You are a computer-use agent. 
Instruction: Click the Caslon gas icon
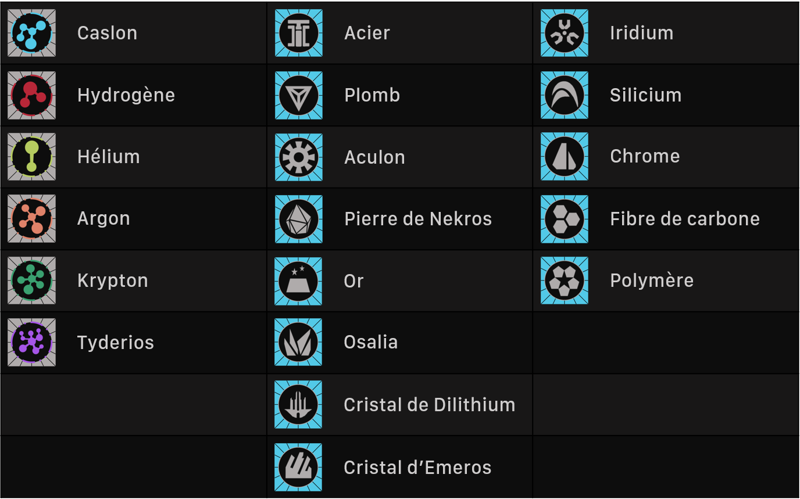(x=32, y=33)
